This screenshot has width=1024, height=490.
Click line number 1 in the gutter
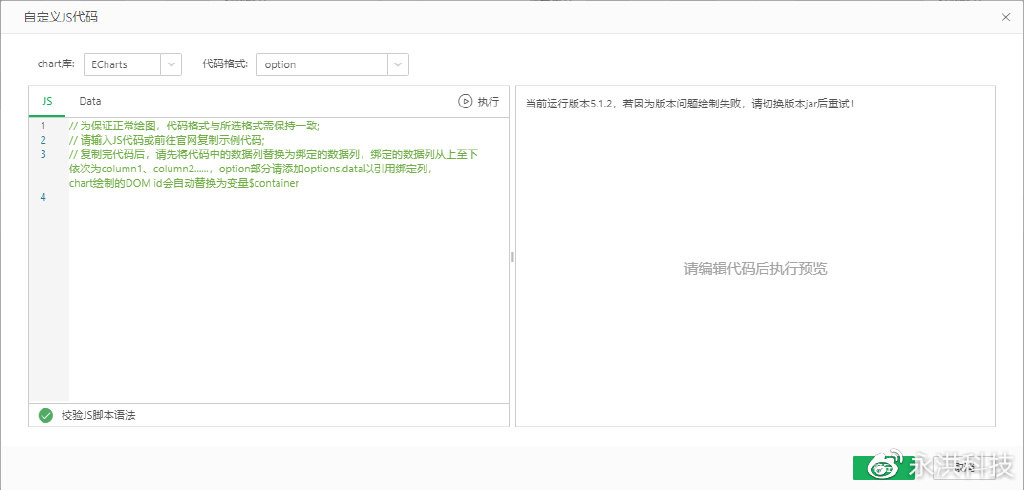43,125
